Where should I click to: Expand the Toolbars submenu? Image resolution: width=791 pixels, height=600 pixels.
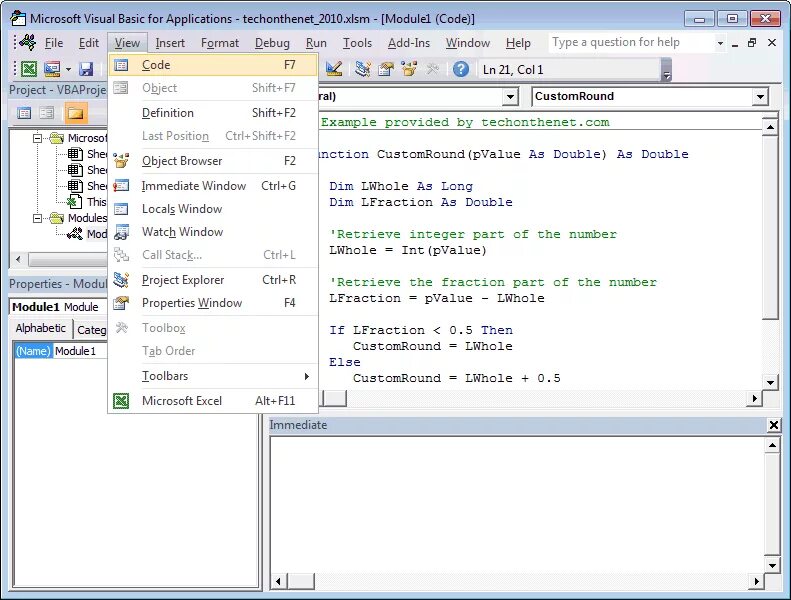(x=213, y=376)
